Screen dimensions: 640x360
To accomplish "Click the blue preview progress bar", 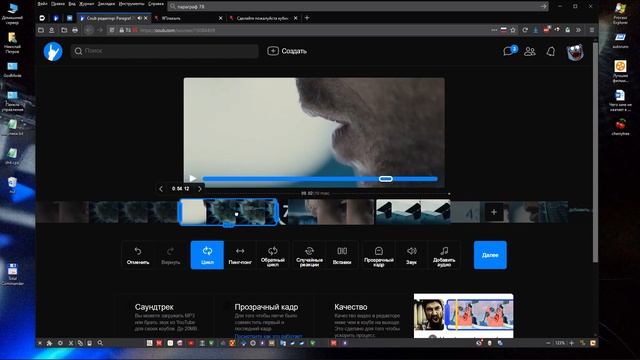I will pos(320,179).
